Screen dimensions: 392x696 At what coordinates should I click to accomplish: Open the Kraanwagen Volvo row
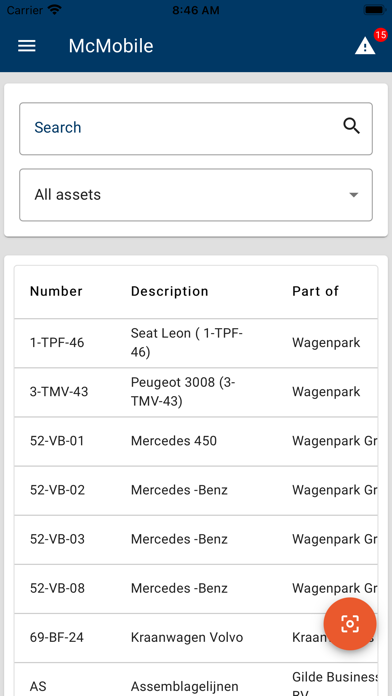(x=196, y=638)
